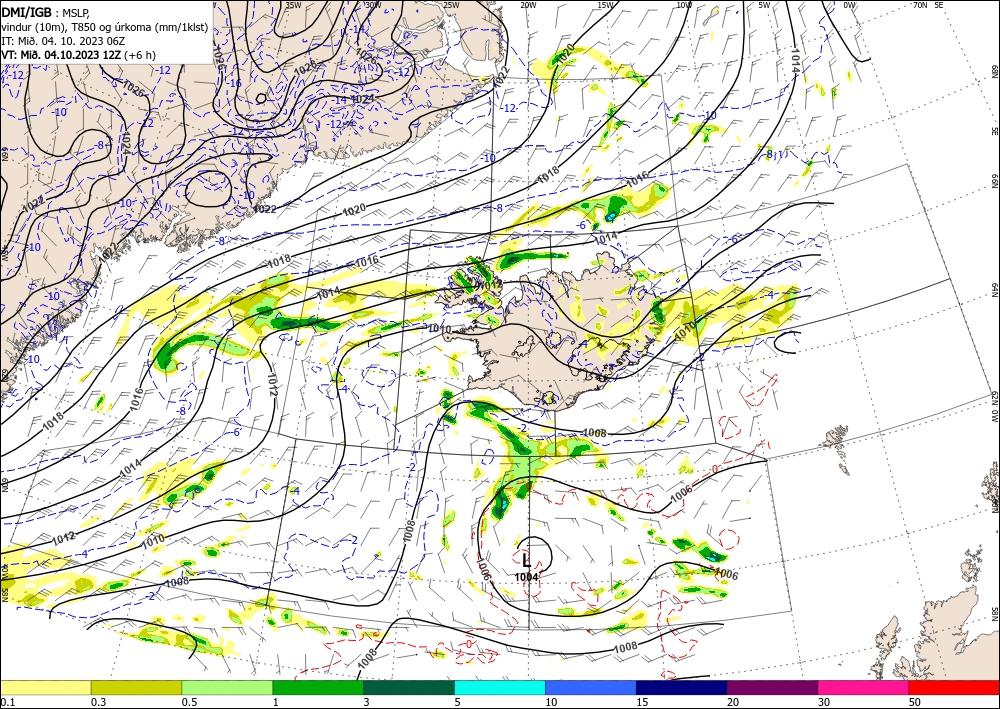Select the 'VT: Mið. 04.10.2023 12Z (+6 h)' line
Viewport: 1000px width, 709px height.
point(78,55)
